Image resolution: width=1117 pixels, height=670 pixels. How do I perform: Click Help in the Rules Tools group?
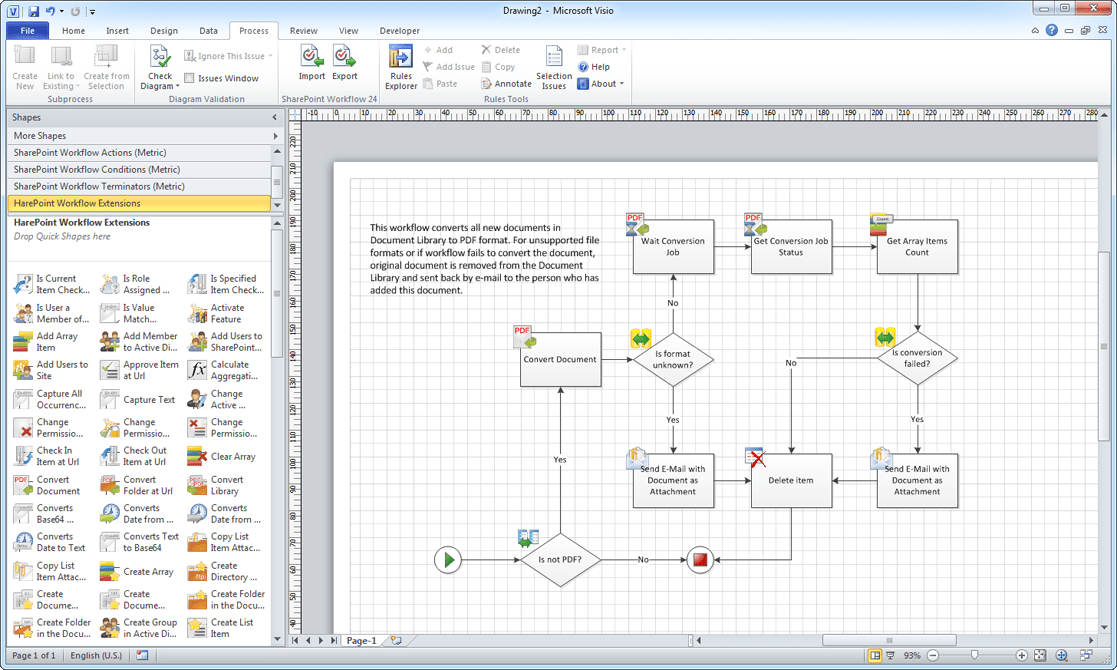[x=594, y=66]
